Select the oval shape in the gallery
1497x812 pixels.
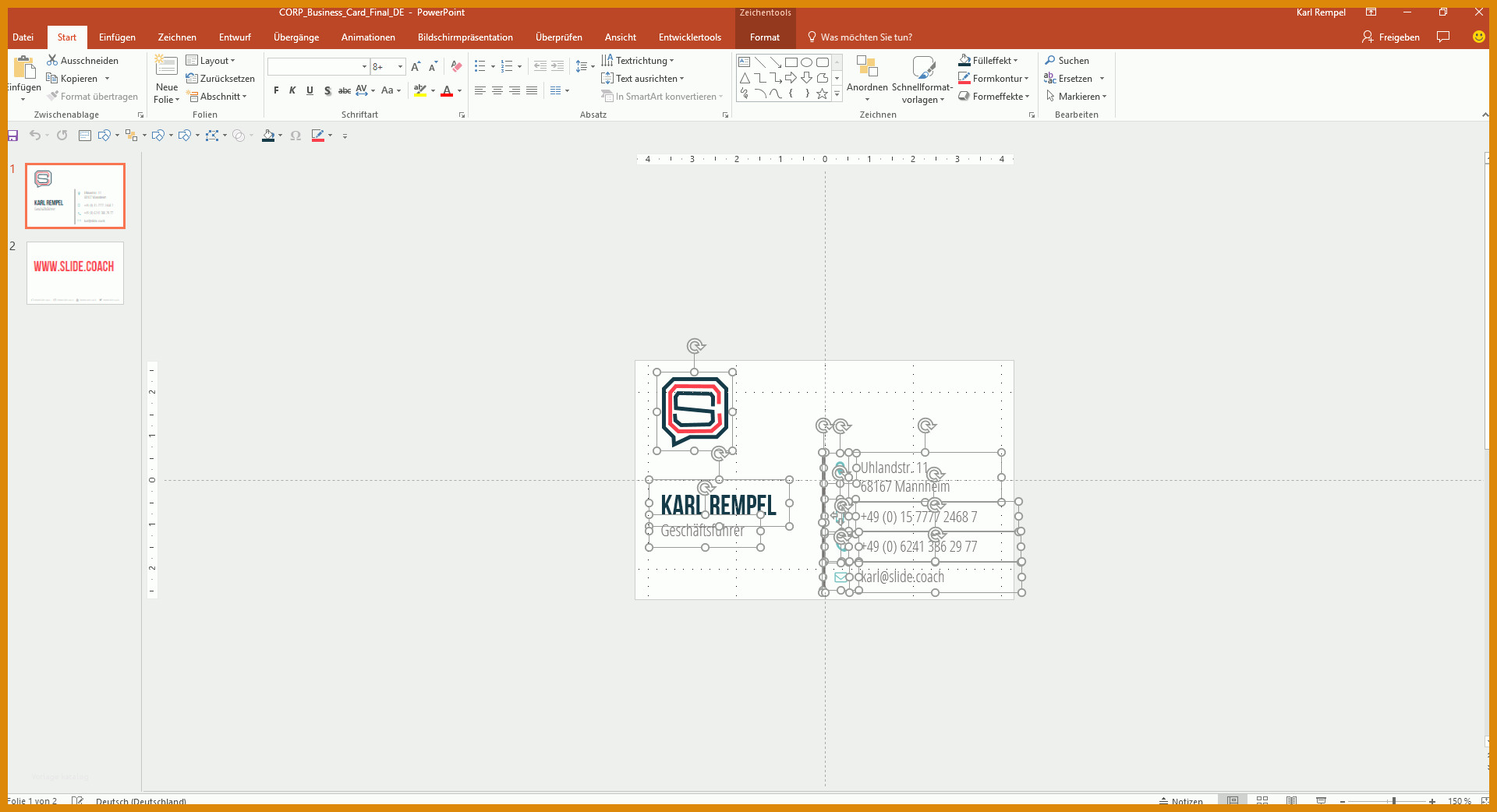806,62
